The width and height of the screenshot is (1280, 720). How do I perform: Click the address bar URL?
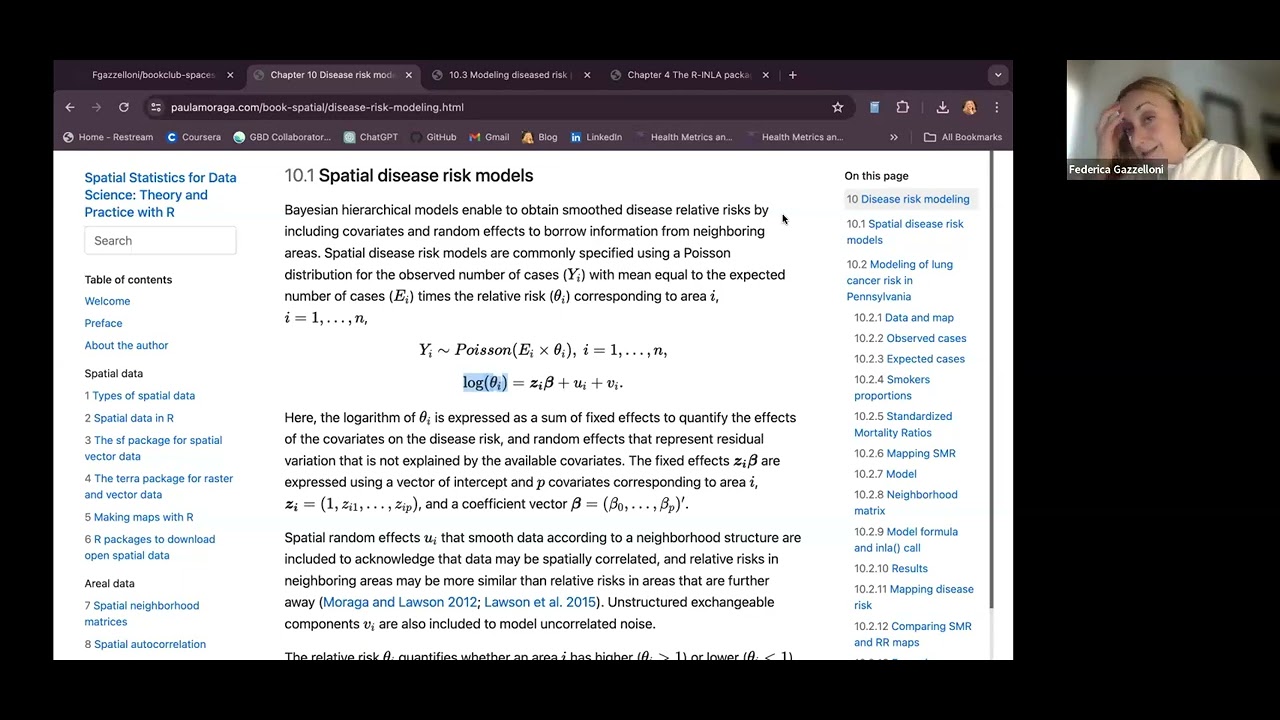coord(317,107)
